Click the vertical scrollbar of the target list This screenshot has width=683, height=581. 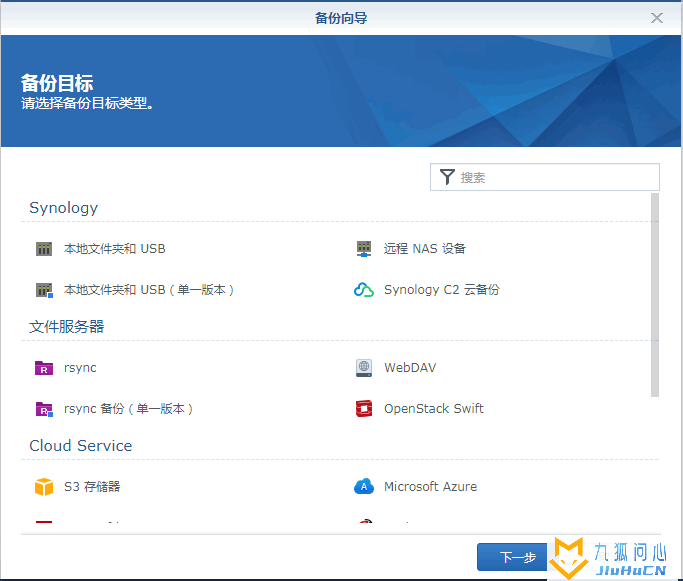(x=655, y=295)
